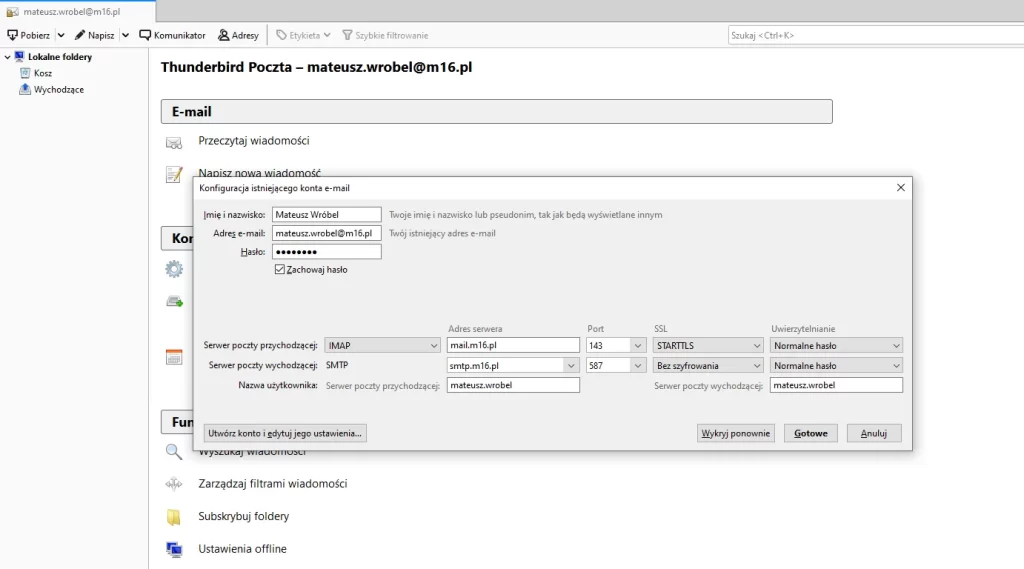Open the STARTTLS SSL dropdown
The height and width of the screenshot is (569, 1024).
click(x=708, y=346)
